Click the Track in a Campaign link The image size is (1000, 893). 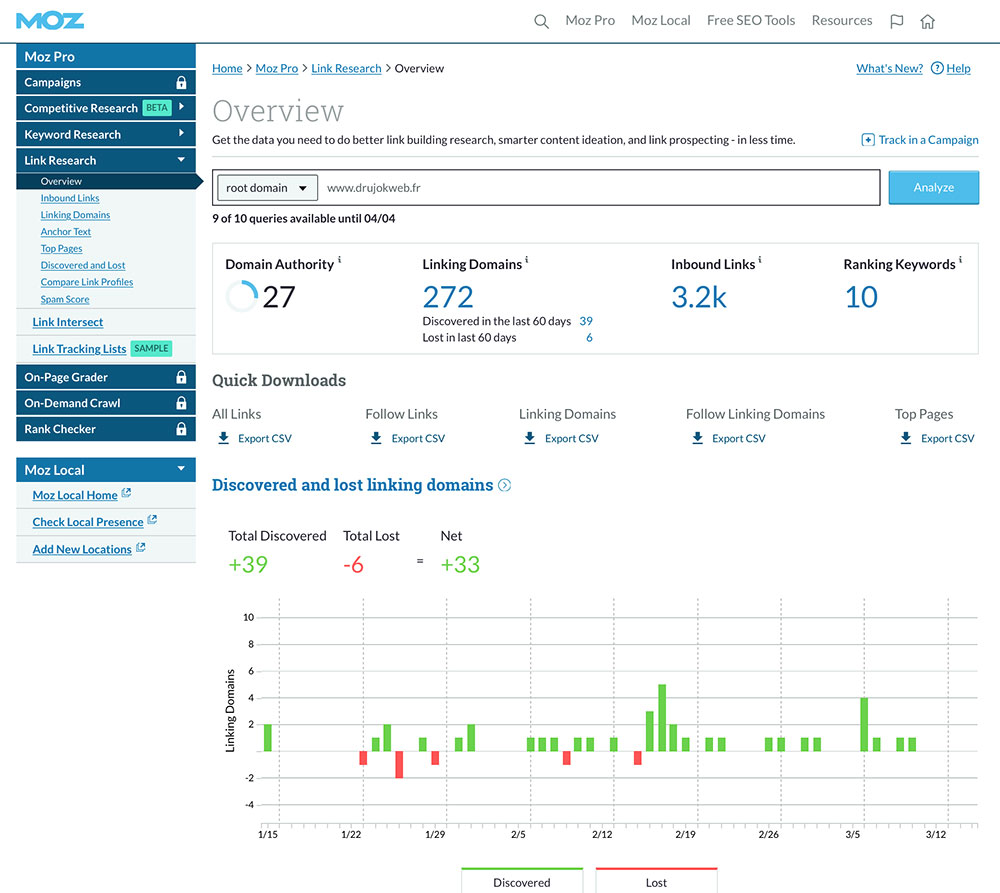(x=929, y=140)
